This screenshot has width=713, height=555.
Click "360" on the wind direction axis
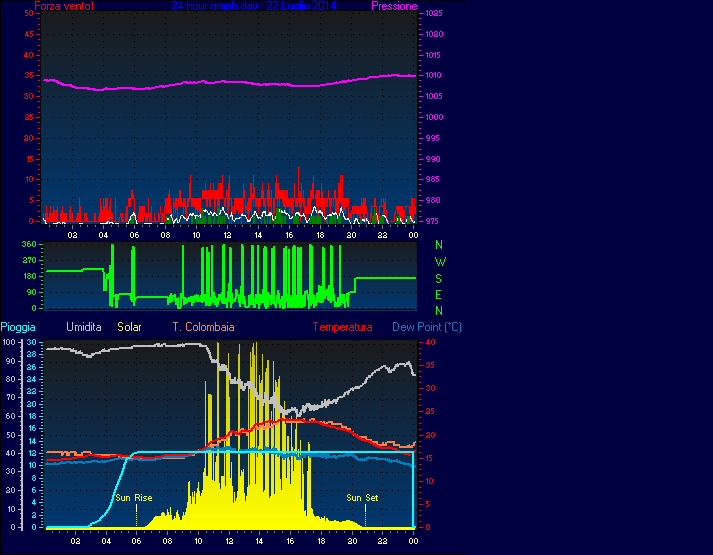[29, 244]
